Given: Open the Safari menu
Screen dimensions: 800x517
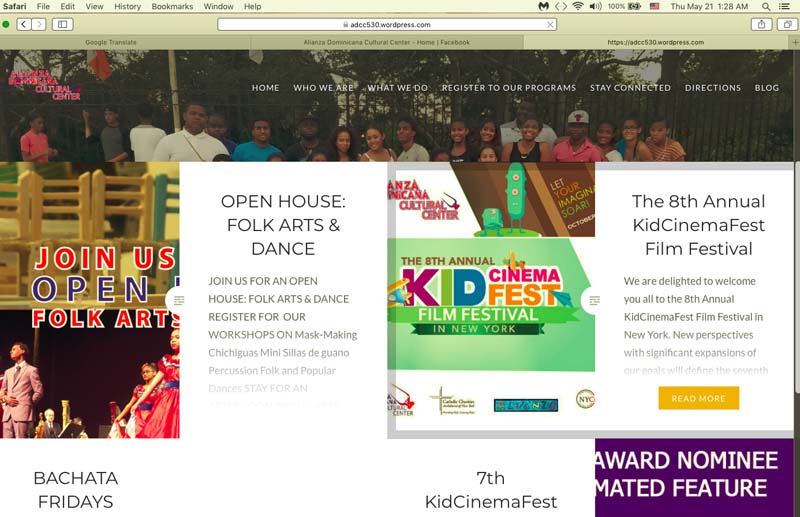Looking at the screenshot, I should pos(15,6).
